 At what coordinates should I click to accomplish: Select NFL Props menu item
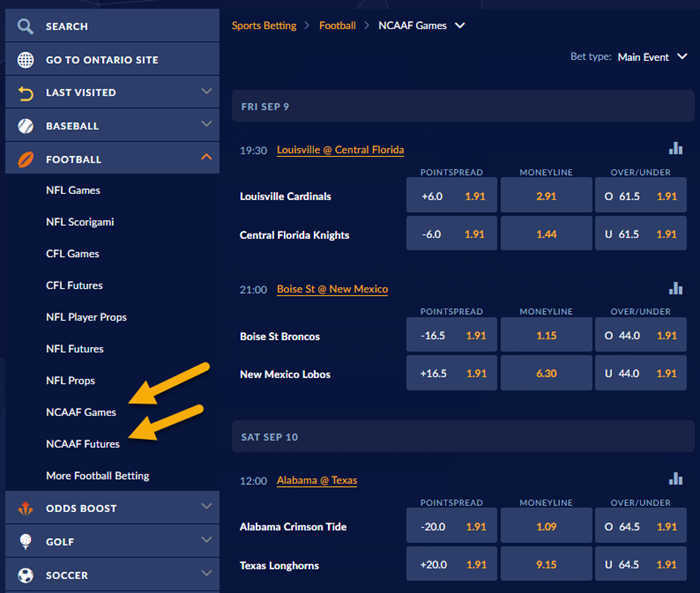[71, 380]
